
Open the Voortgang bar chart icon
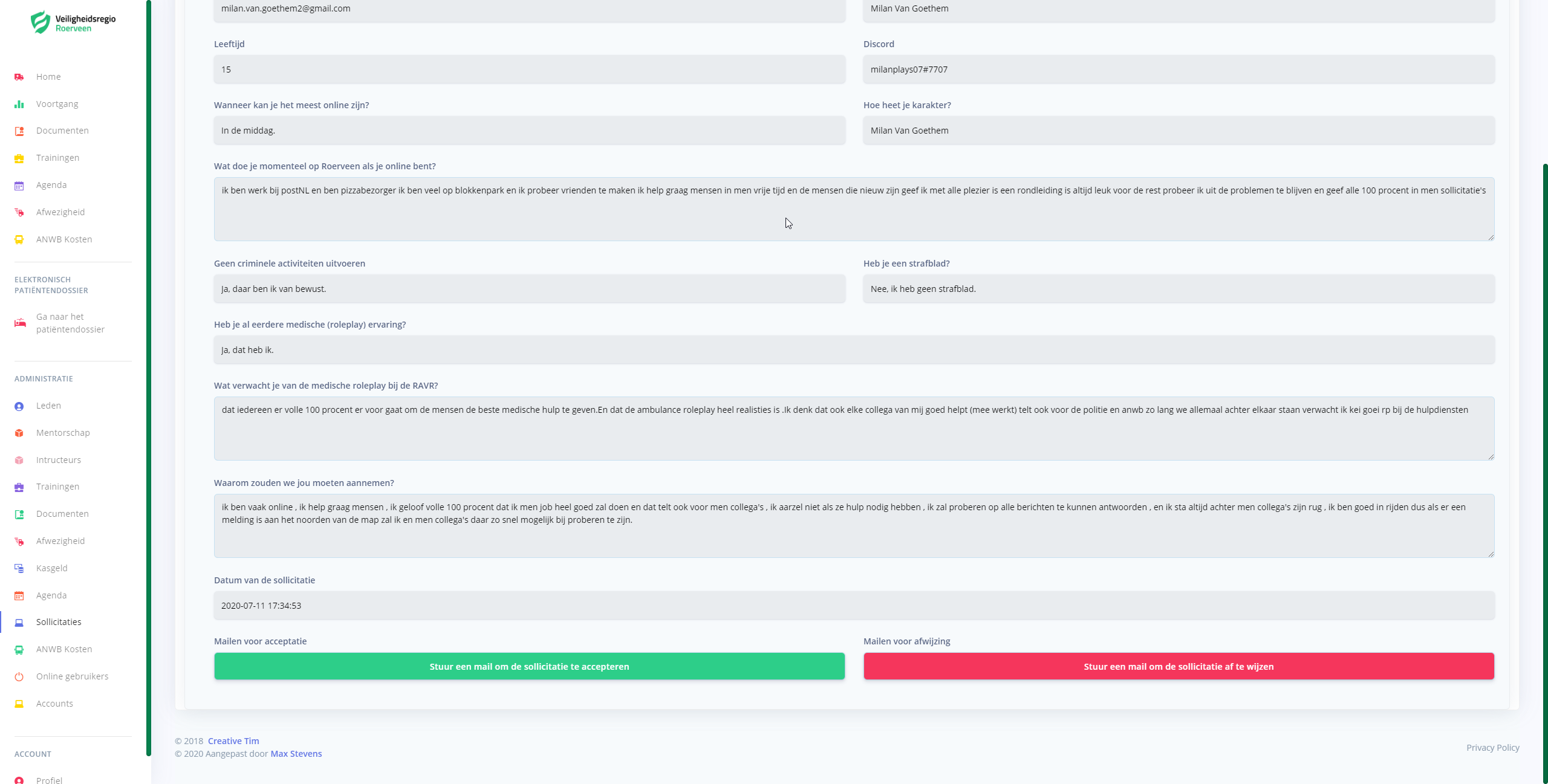[19, 104]
